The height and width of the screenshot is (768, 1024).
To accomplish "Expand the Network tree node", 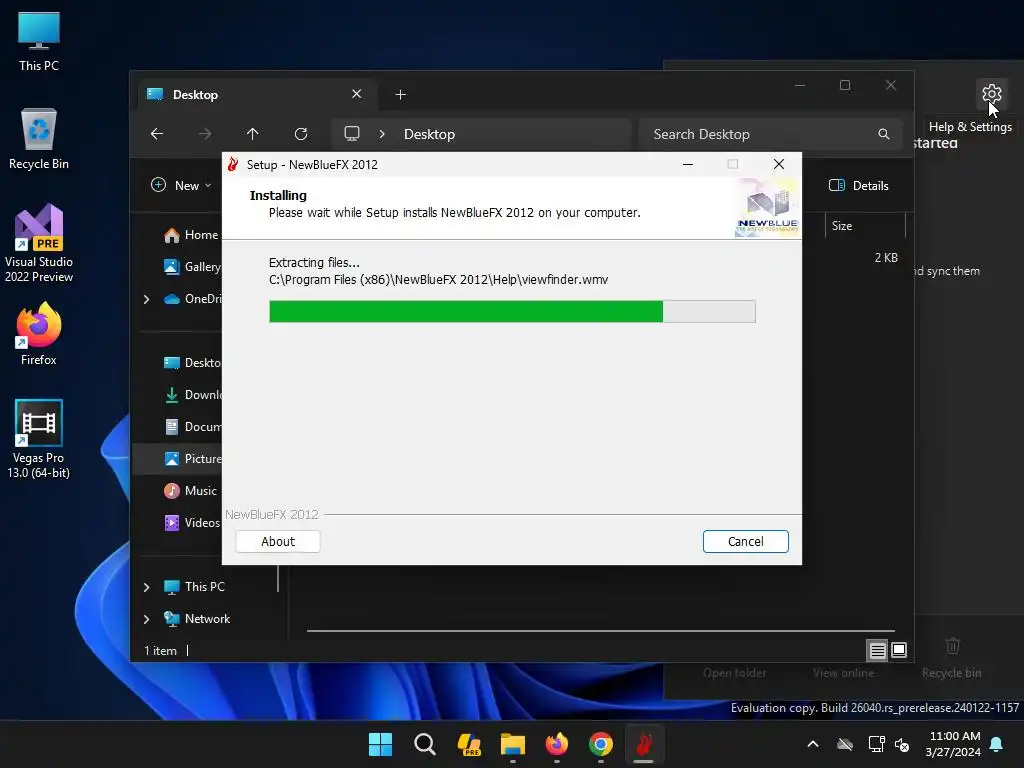I will pos(146,619).
